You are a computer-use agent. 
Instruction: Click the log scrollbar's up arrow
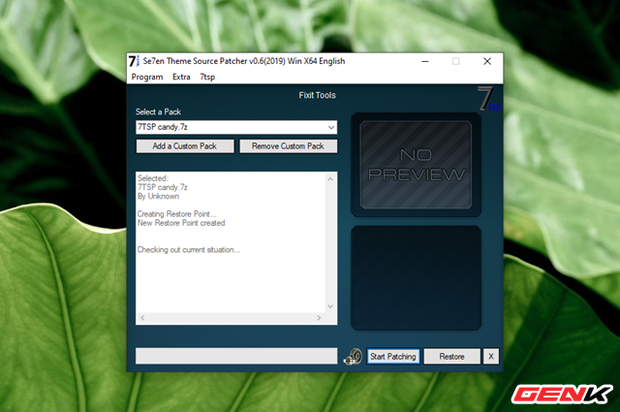click(331, 177)
